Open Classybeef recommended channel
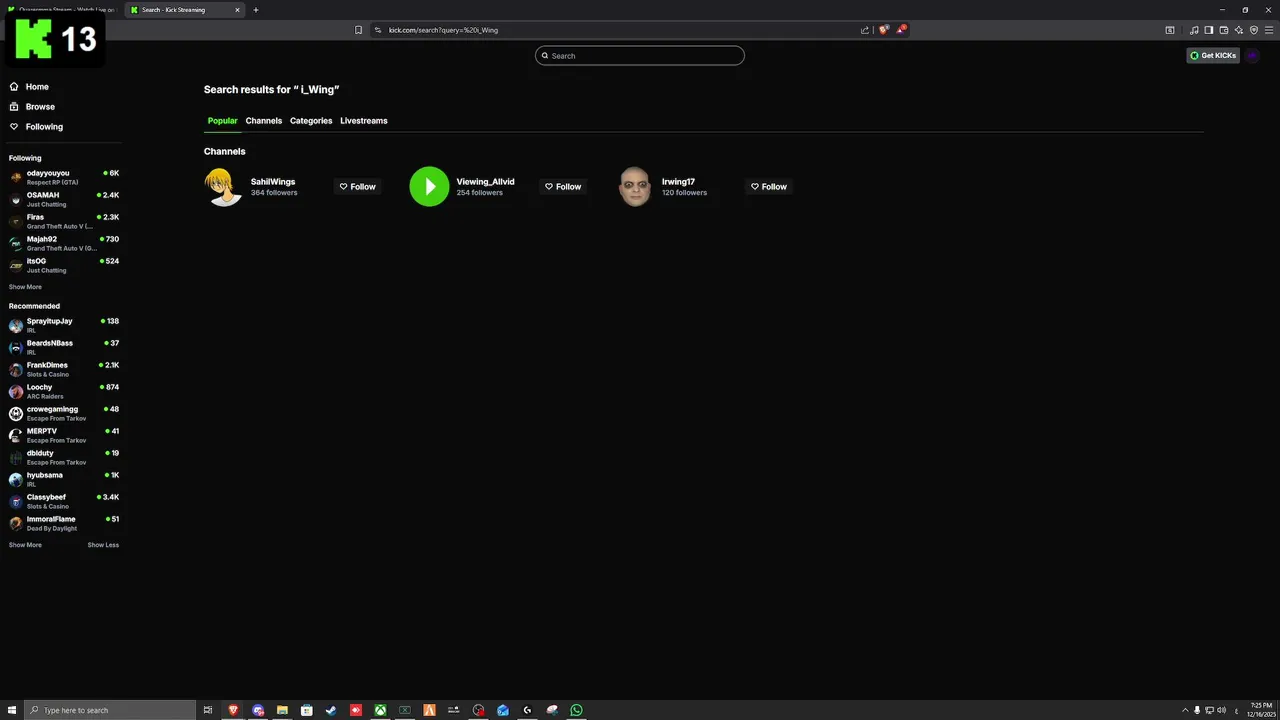 click(x=64, y=502)
